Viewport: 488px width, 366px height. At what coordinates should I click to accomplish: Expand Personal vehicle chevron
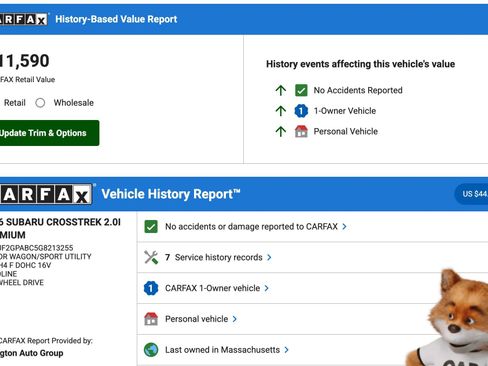pyautogui.click(x=235, y=319)
